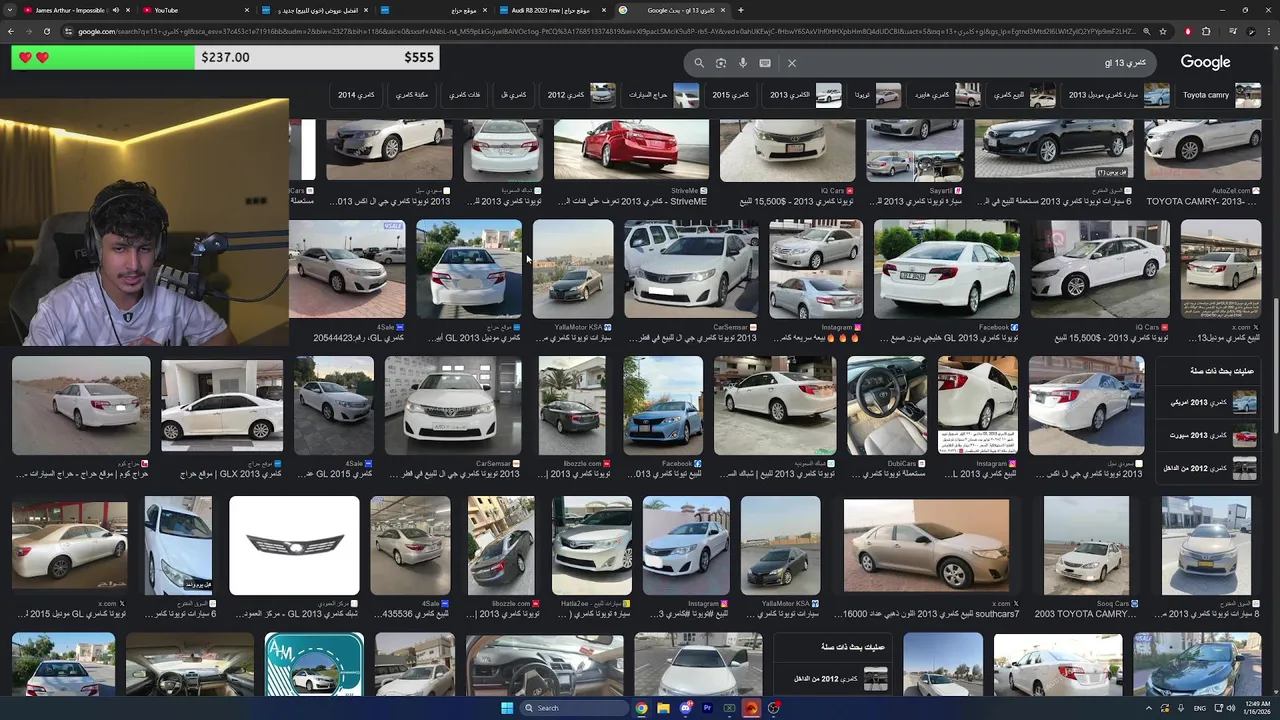Screen dimensions: 1280x720
Task: Click the TOYOTA CAMRY- 2013 AutoZel result caption
Action: coord(1203,201)
